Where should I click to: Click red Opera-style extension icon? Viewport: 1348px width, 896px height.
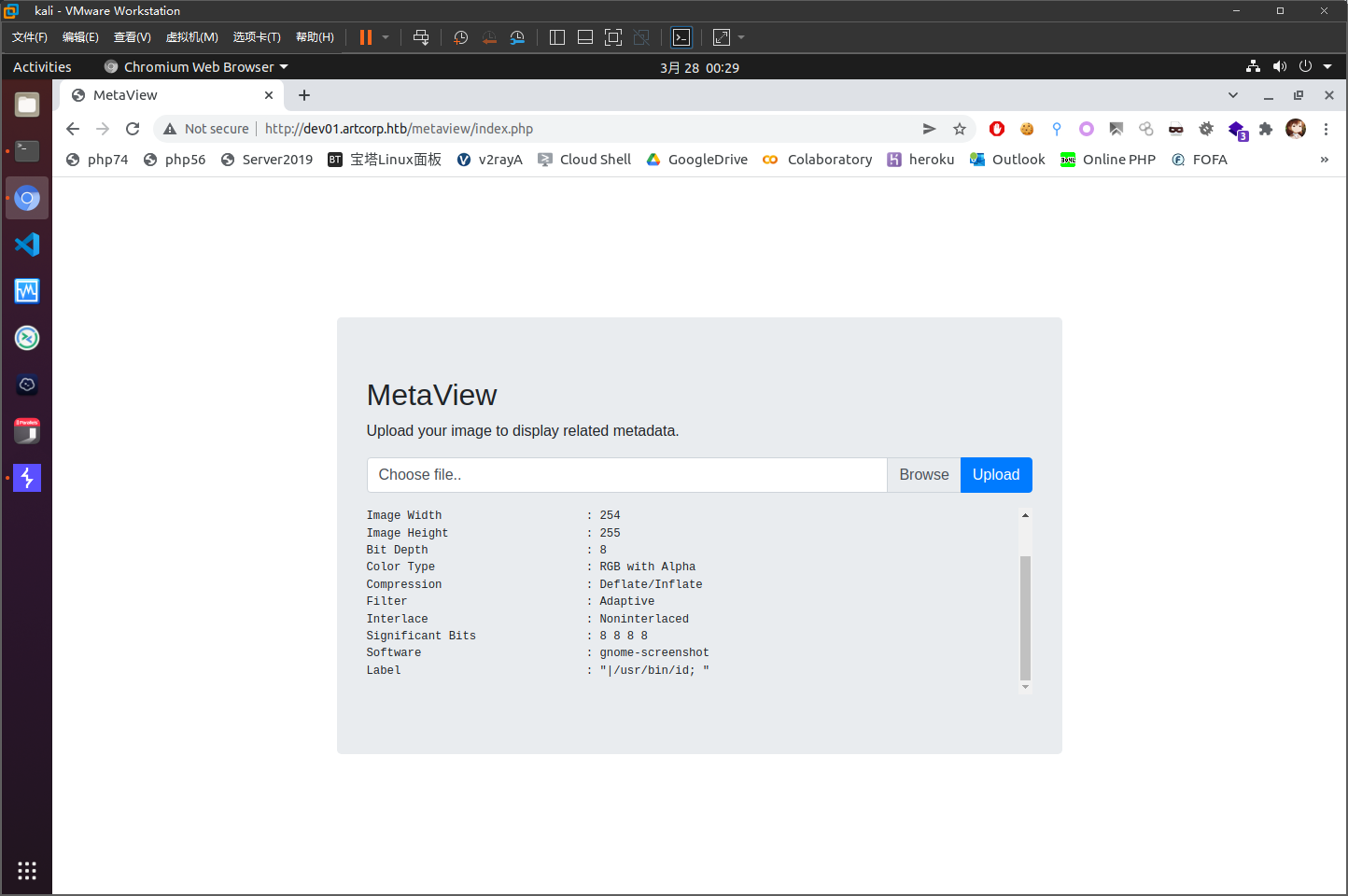coord(997,129)
